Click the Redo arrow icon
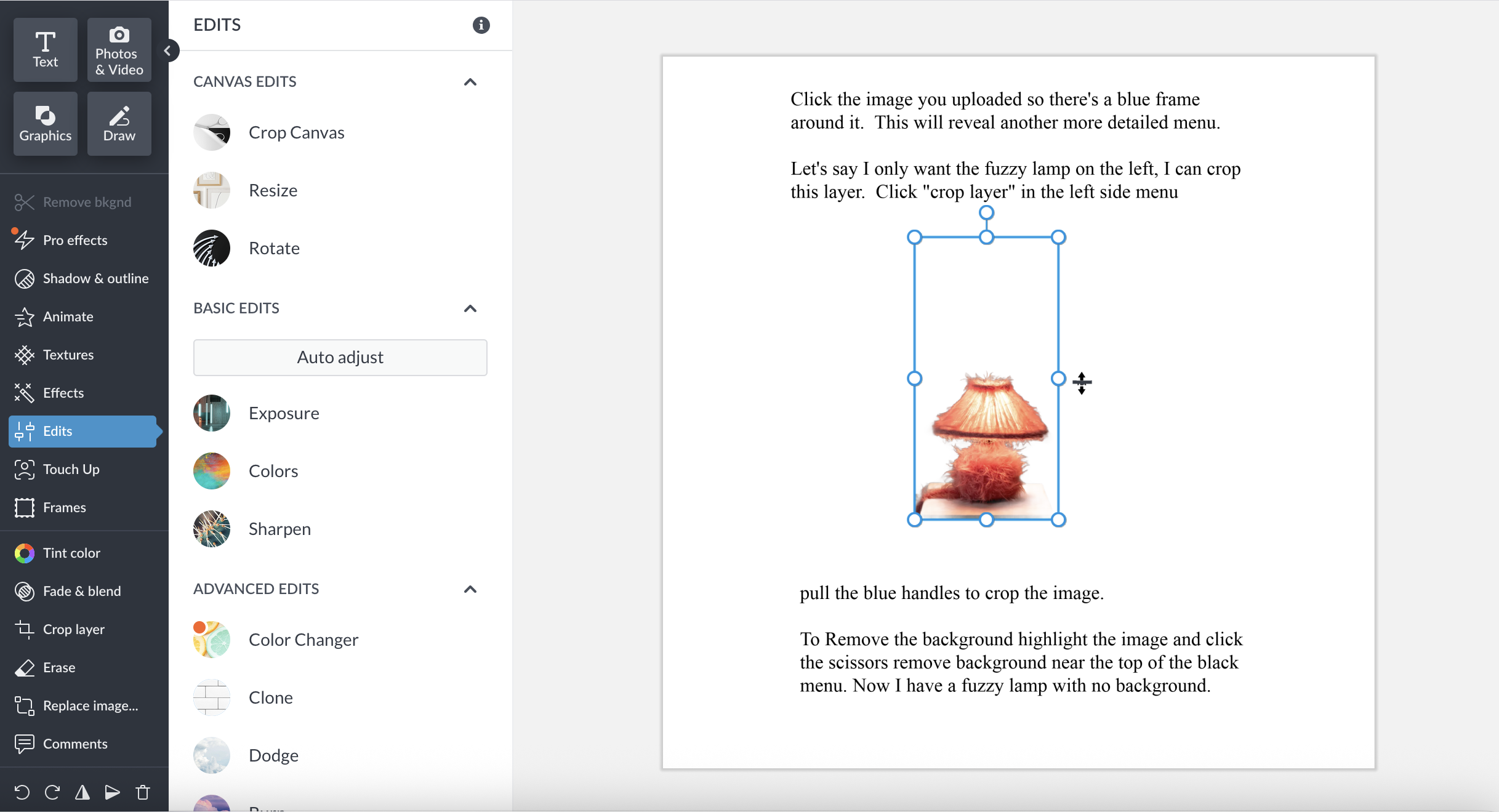 click(x=52, y=792)
